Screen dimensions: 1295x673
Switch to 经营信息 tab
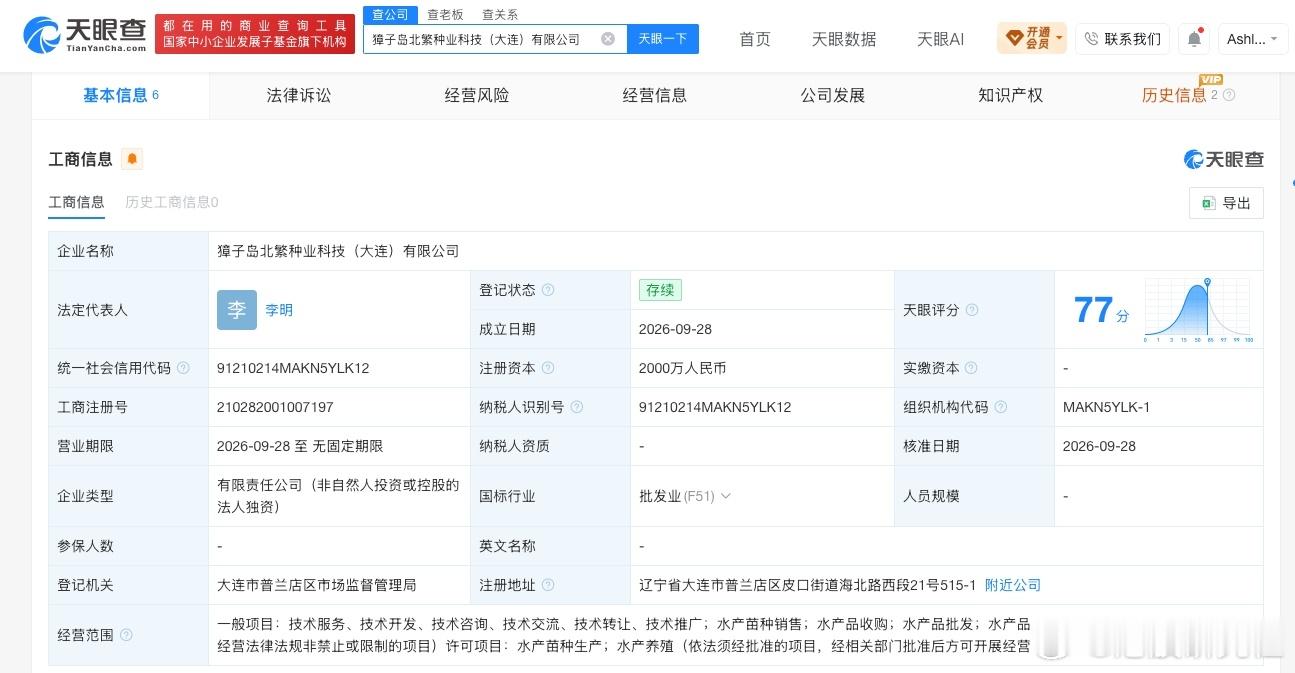coord(655,95)
